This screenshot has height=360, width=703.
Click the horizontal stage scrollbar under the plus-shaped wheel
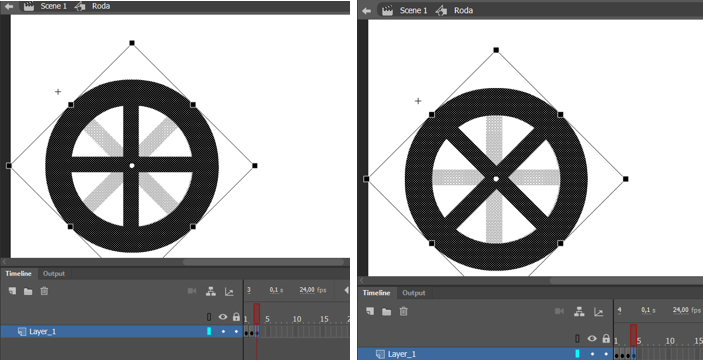tap(263, 262)
